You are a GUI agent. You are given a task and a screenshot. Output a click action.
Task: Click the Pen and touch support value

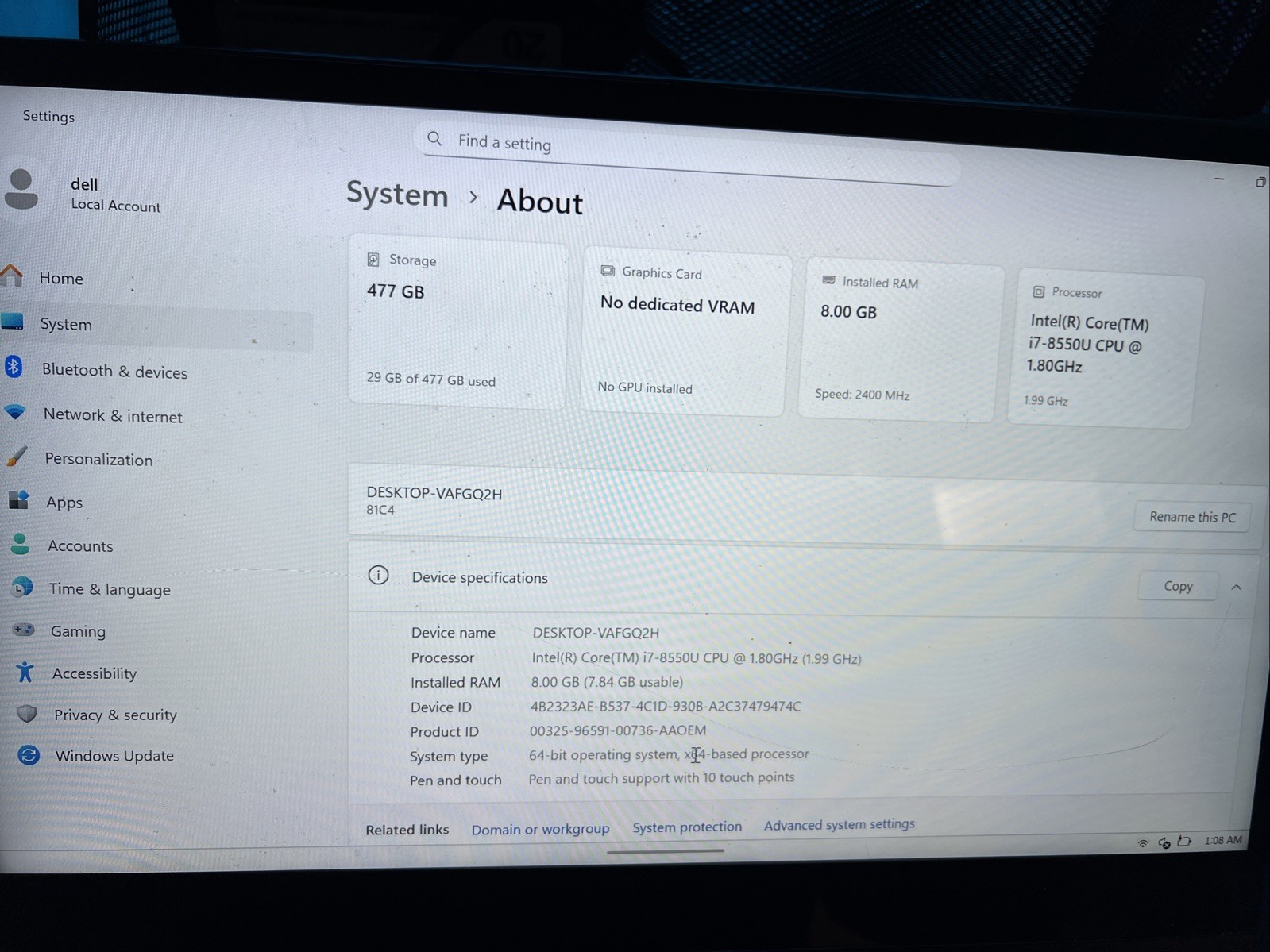coord(662,777)
